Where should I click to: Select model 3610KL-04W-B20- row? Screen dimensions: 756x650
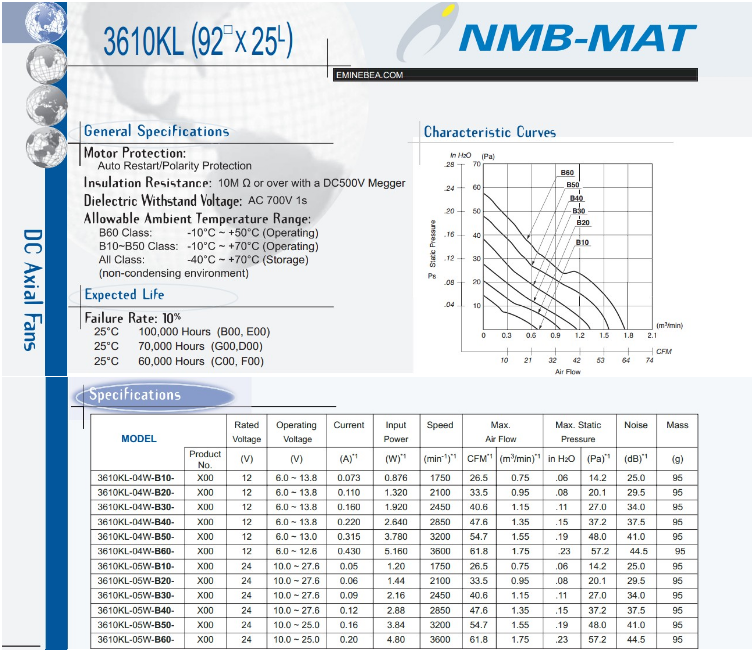[x=394, y=492]
